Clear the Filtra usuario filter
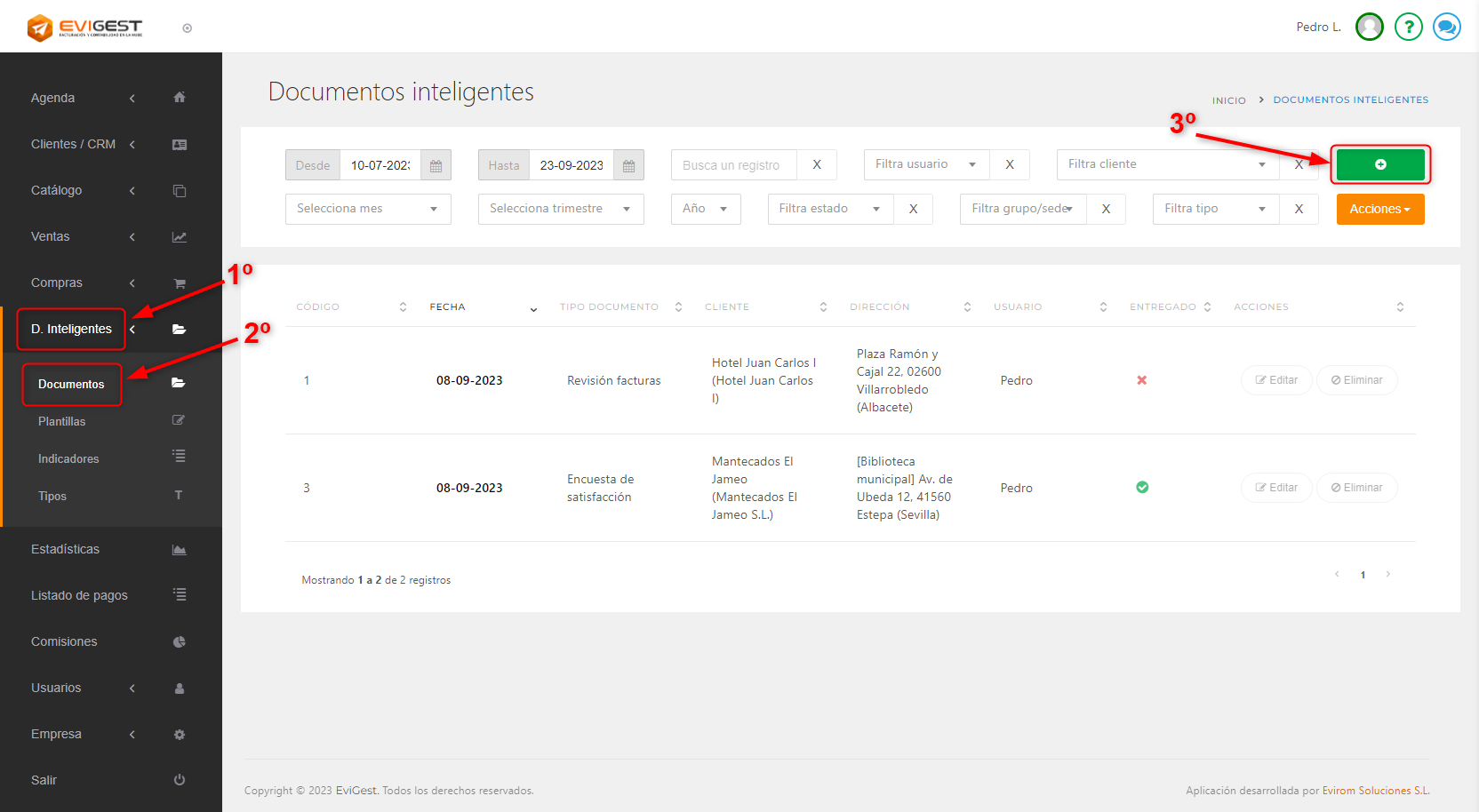1479x812 pixels. point(1010,164)
